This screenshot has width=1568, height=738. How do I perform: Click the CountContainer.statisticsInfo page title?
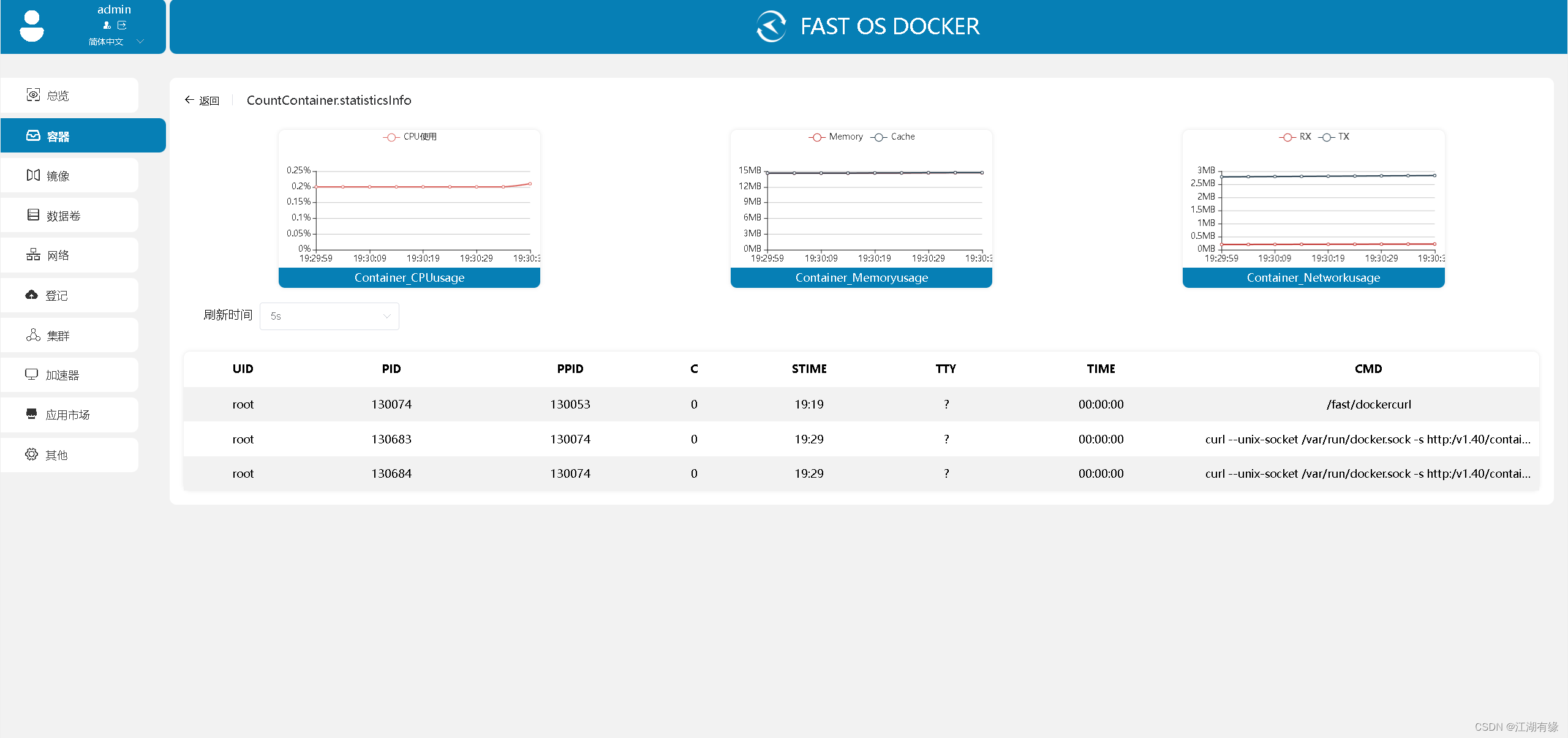(329, 100)
